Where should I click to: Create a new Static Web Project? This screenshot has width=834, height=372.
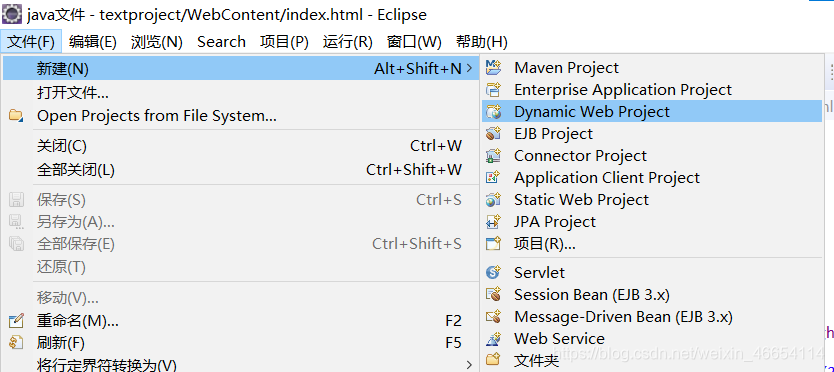[x=652, y=200]
